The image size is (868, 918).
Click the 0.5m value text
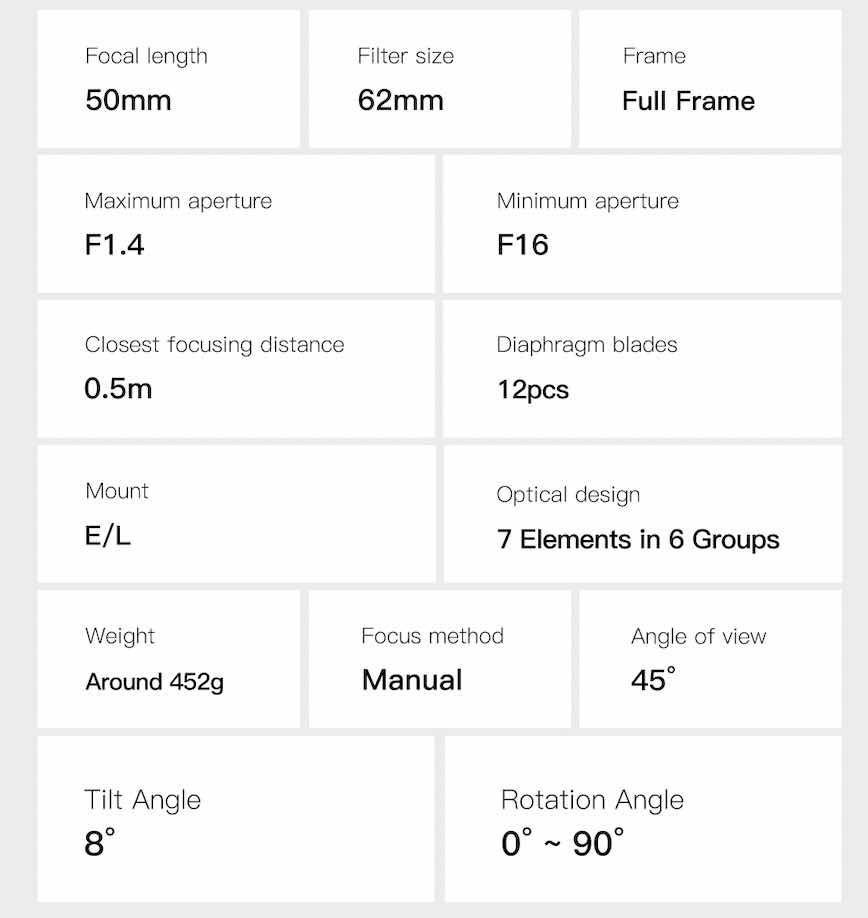[118, 388]
